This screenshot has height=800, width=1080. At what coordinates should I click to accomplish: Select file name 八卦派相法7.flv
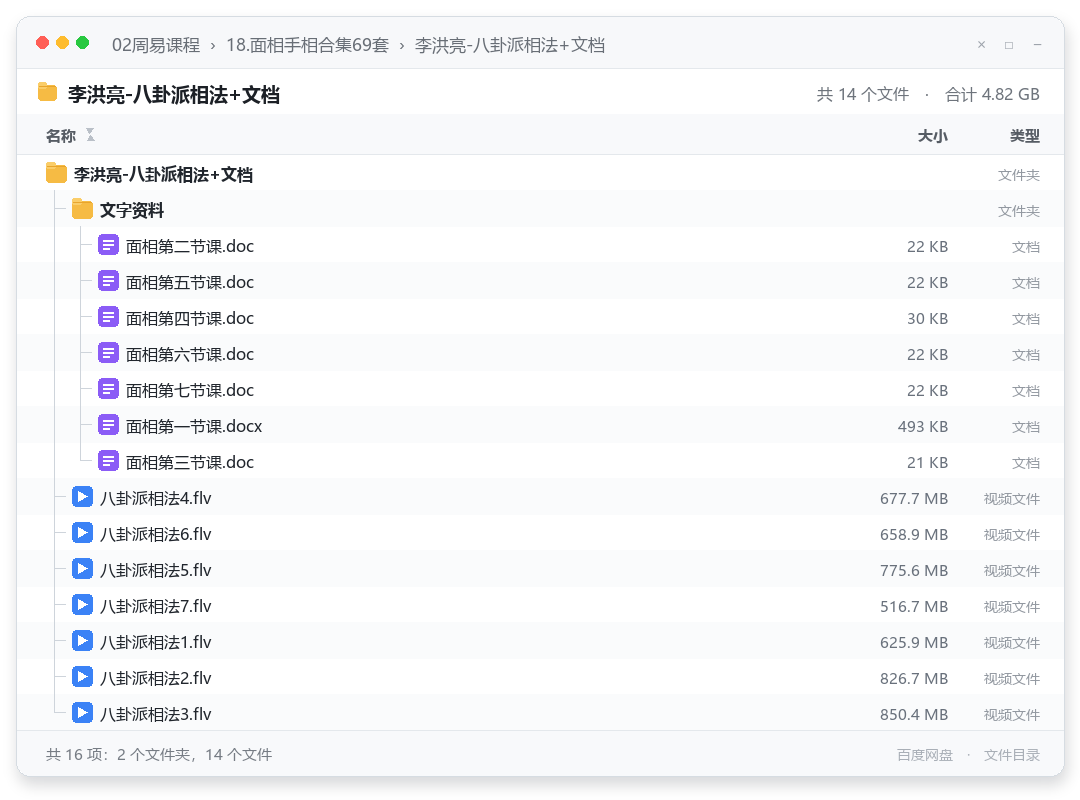pos(156,606)
